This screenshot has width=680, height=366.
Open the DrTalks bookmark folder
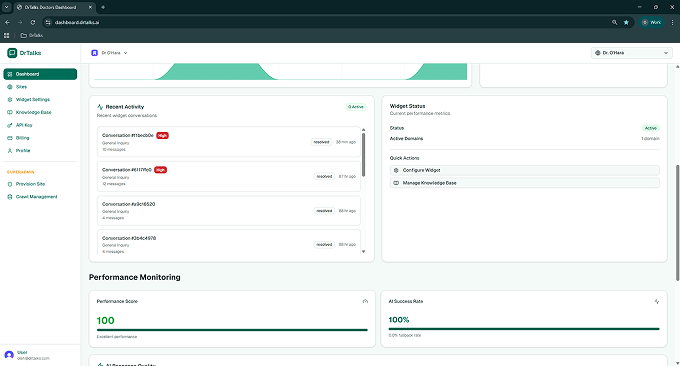click(32, 36)
